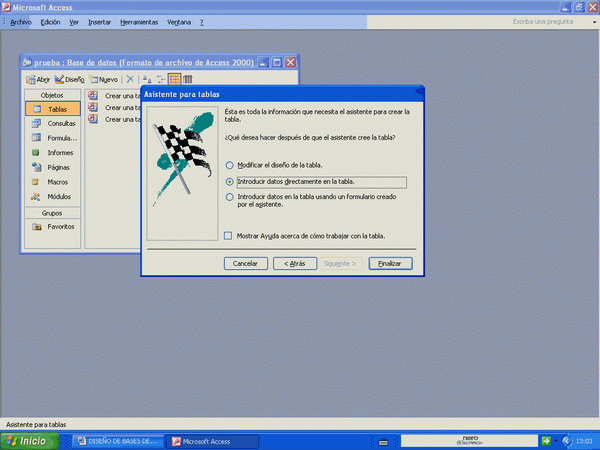Open the ? help menu
The height and width of the screenshot is (450, 600).
pos(202,22)
